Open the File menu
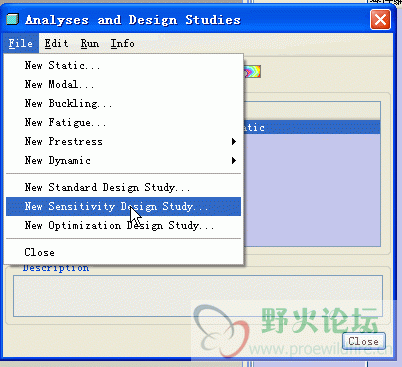Viewport: 402px width, 367px height. tap(21, 43)
